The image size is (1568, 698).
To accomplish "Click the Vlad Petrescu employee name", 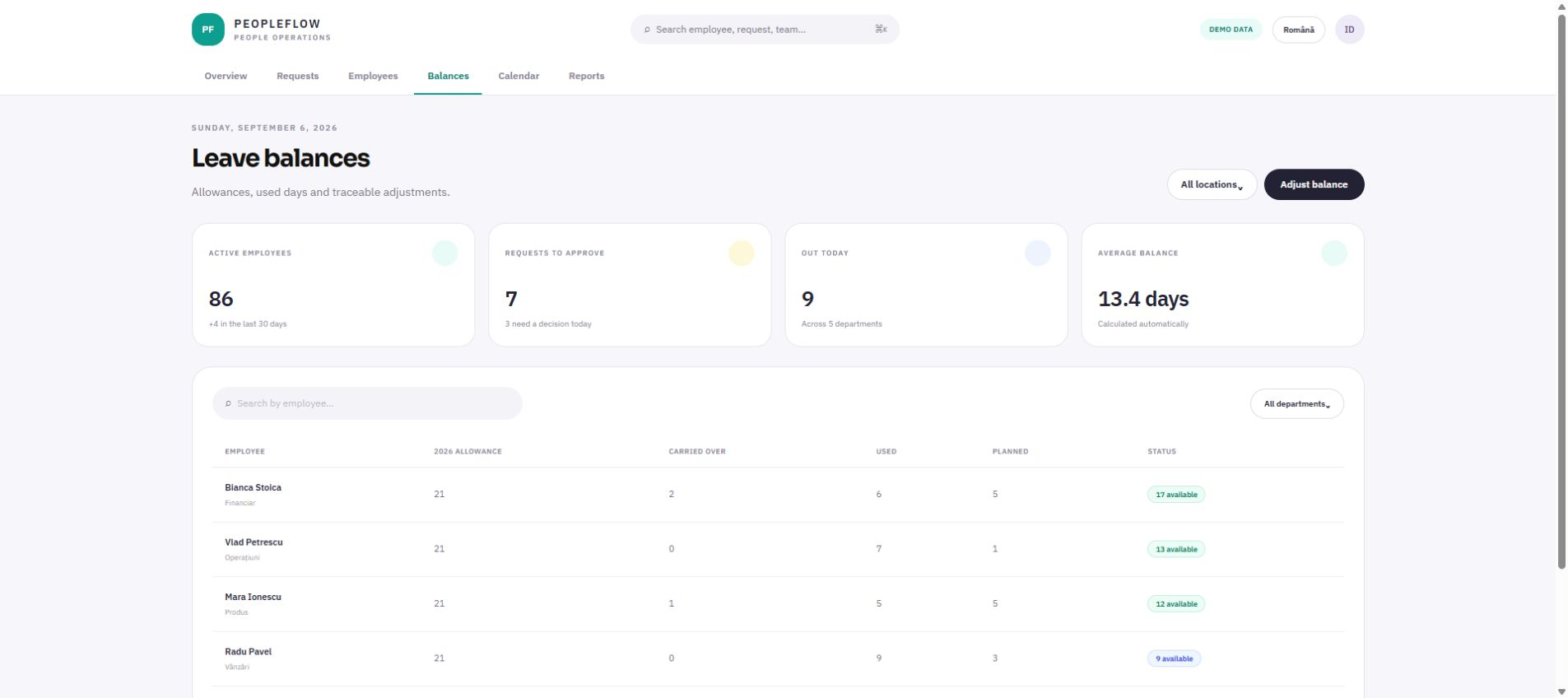I will pos(254,542).
